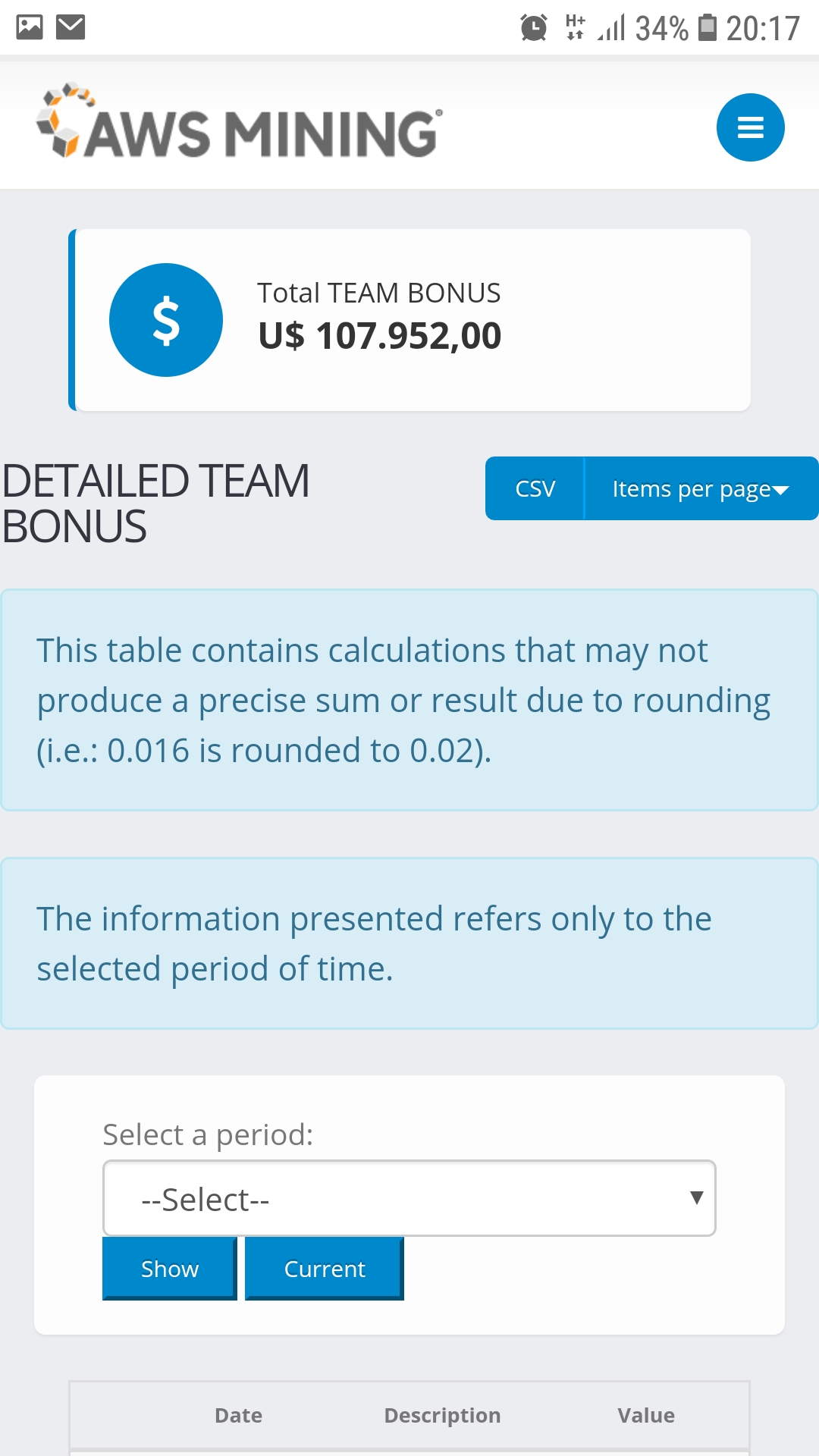Click the Value column header

click(x=645, y=1415)
